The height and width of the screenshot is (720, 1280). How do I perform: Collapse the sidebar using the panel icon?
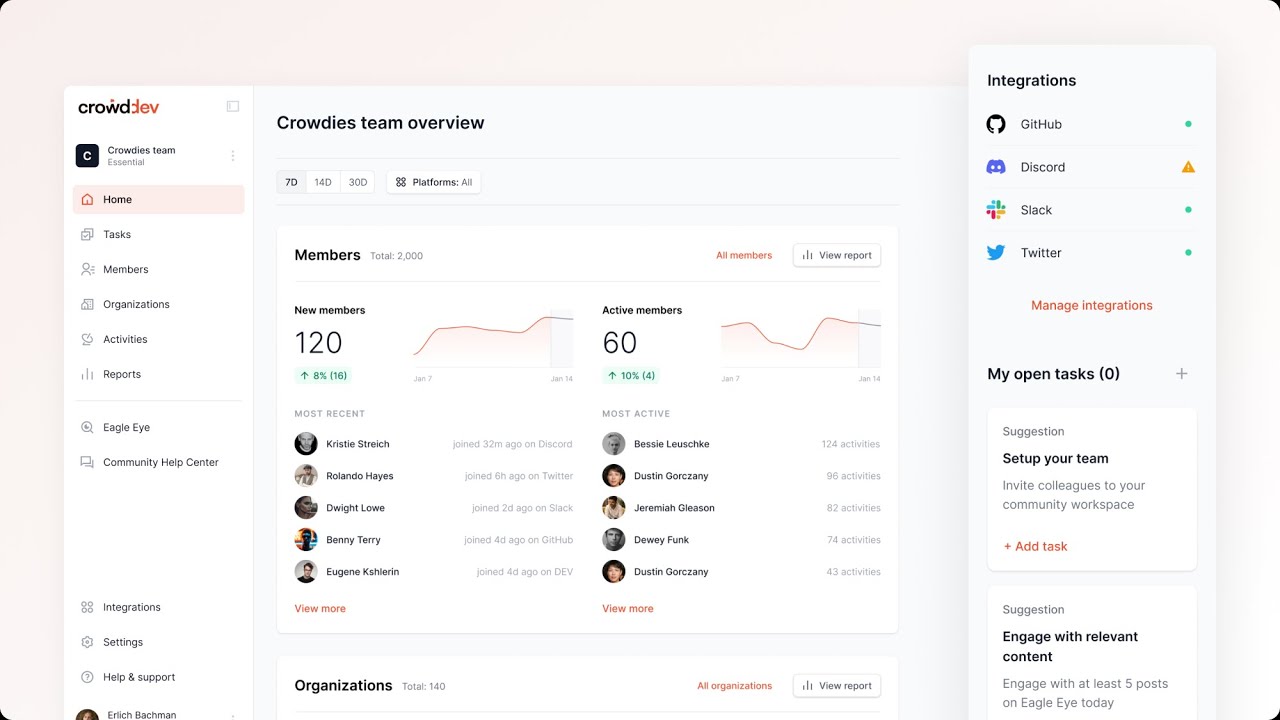pos(233,106)
